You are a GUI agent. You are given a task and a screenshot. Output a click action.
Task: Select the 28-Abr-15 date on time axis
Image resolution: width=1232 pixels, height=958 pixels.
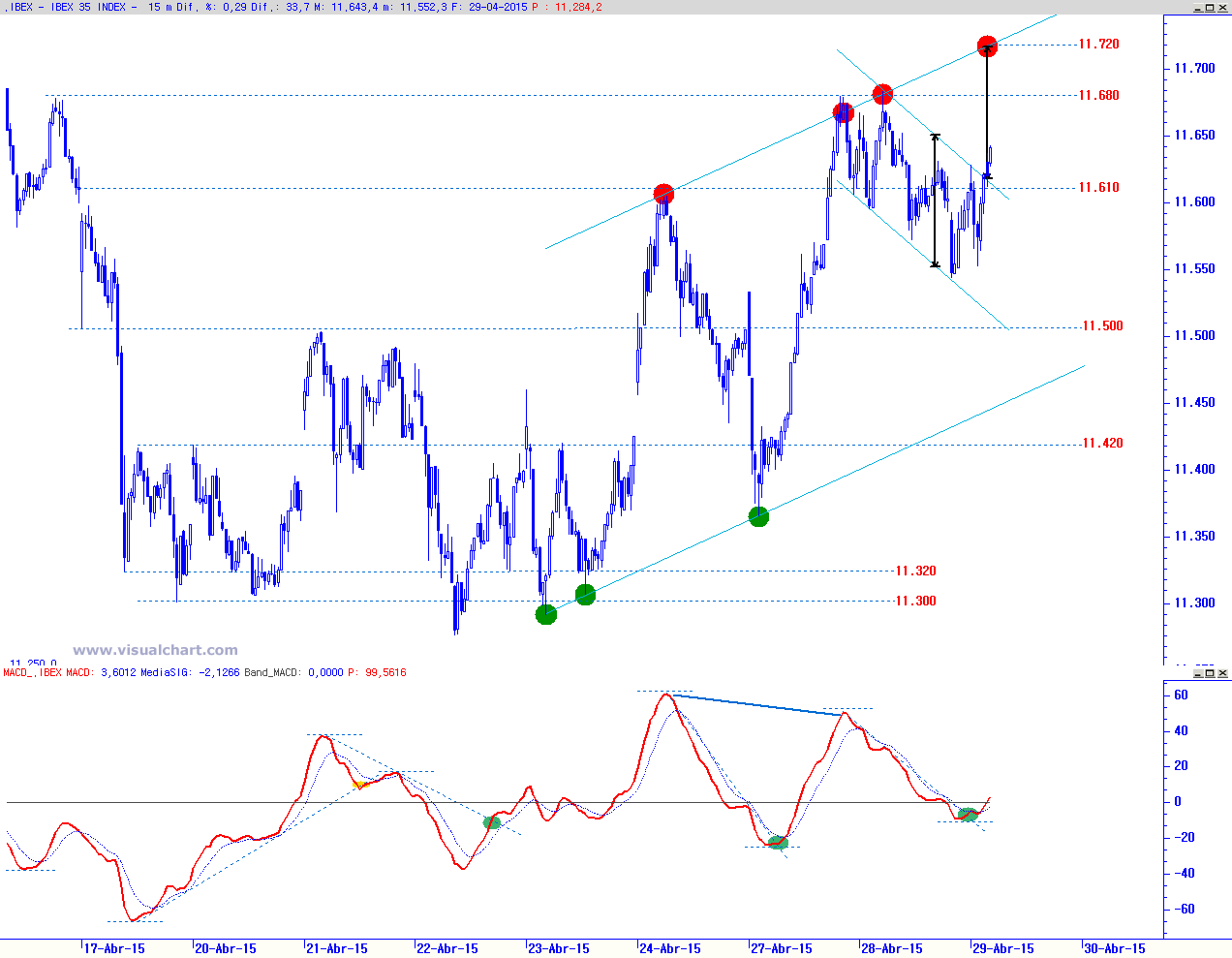[892, 948]
